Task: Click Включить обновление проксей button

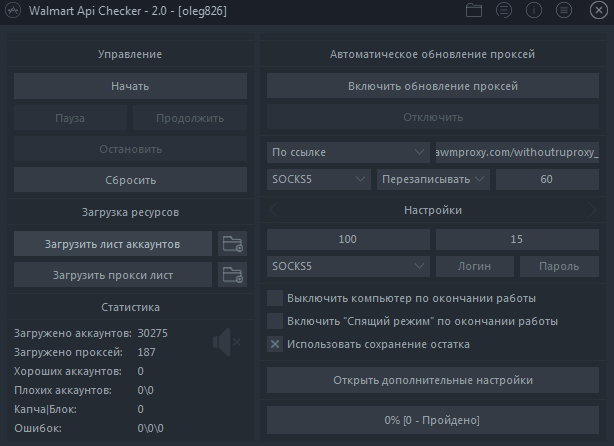Action: click(x=433, y=85)
